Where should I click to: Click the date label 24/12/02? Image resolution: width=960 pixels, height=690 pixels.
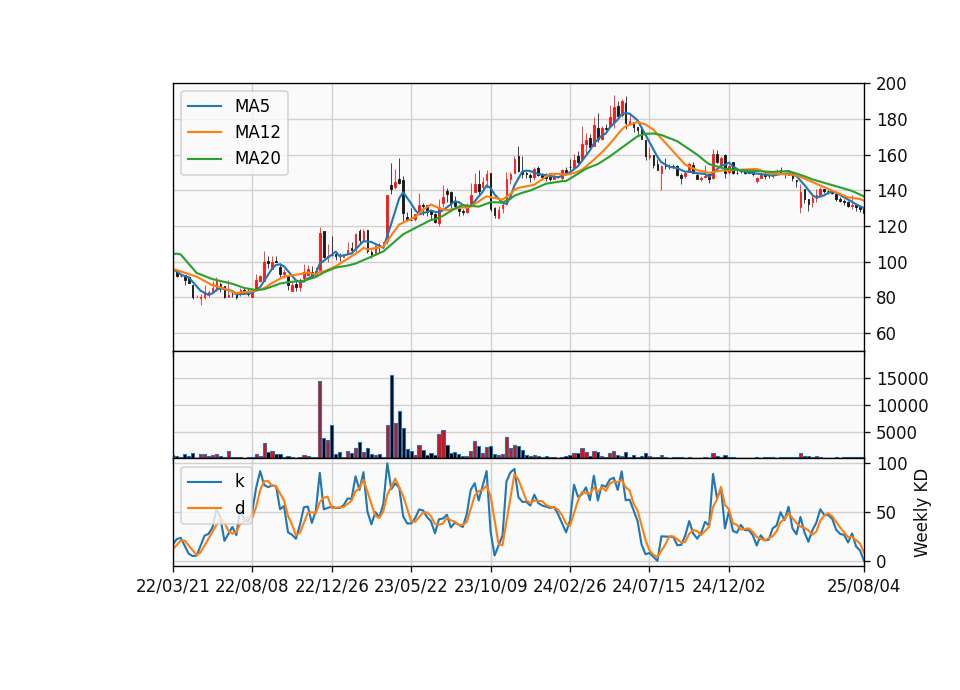[729, 586]
